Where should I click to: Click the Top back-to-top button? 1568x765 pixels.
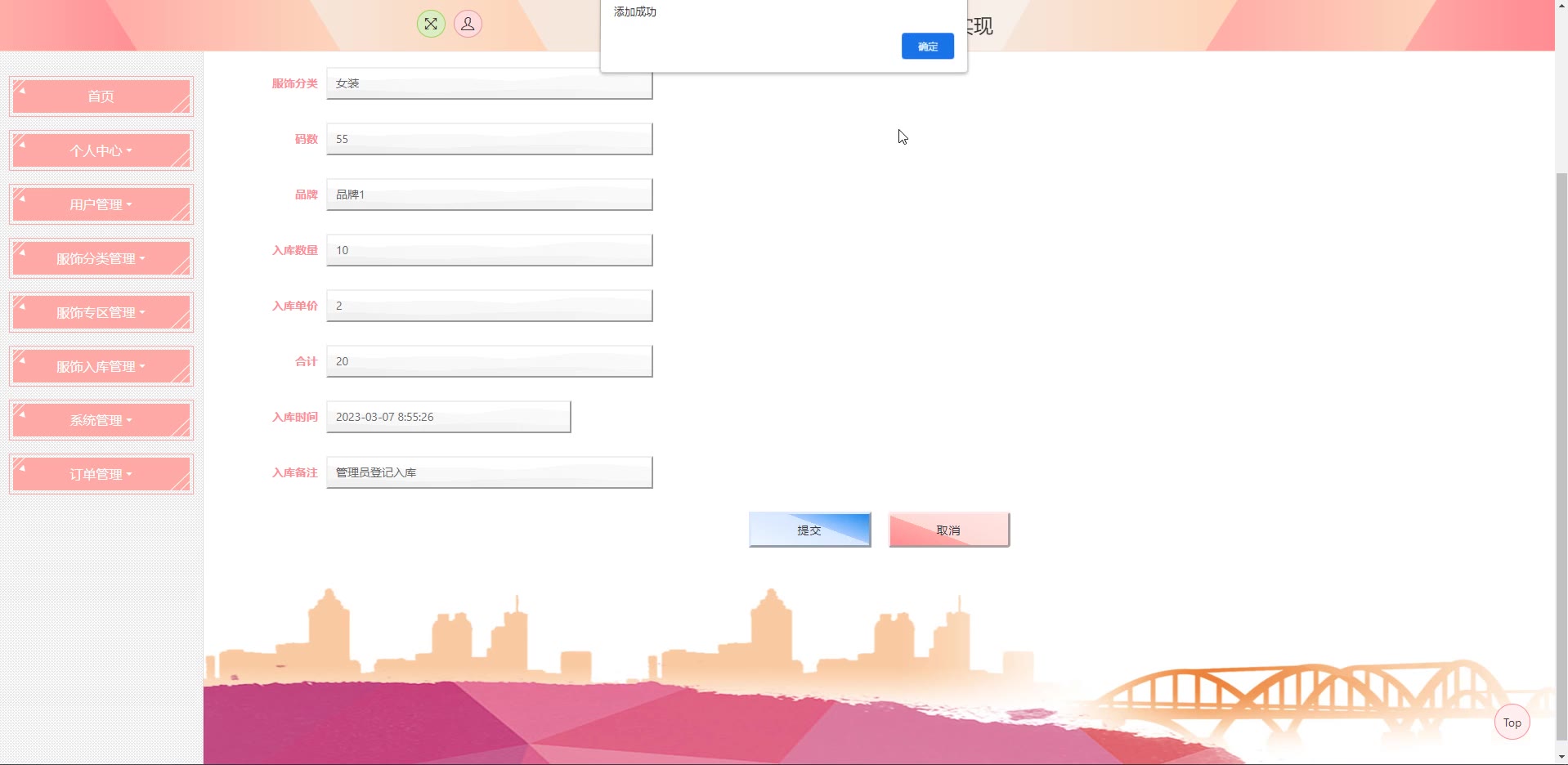[x=1512, y=722]
